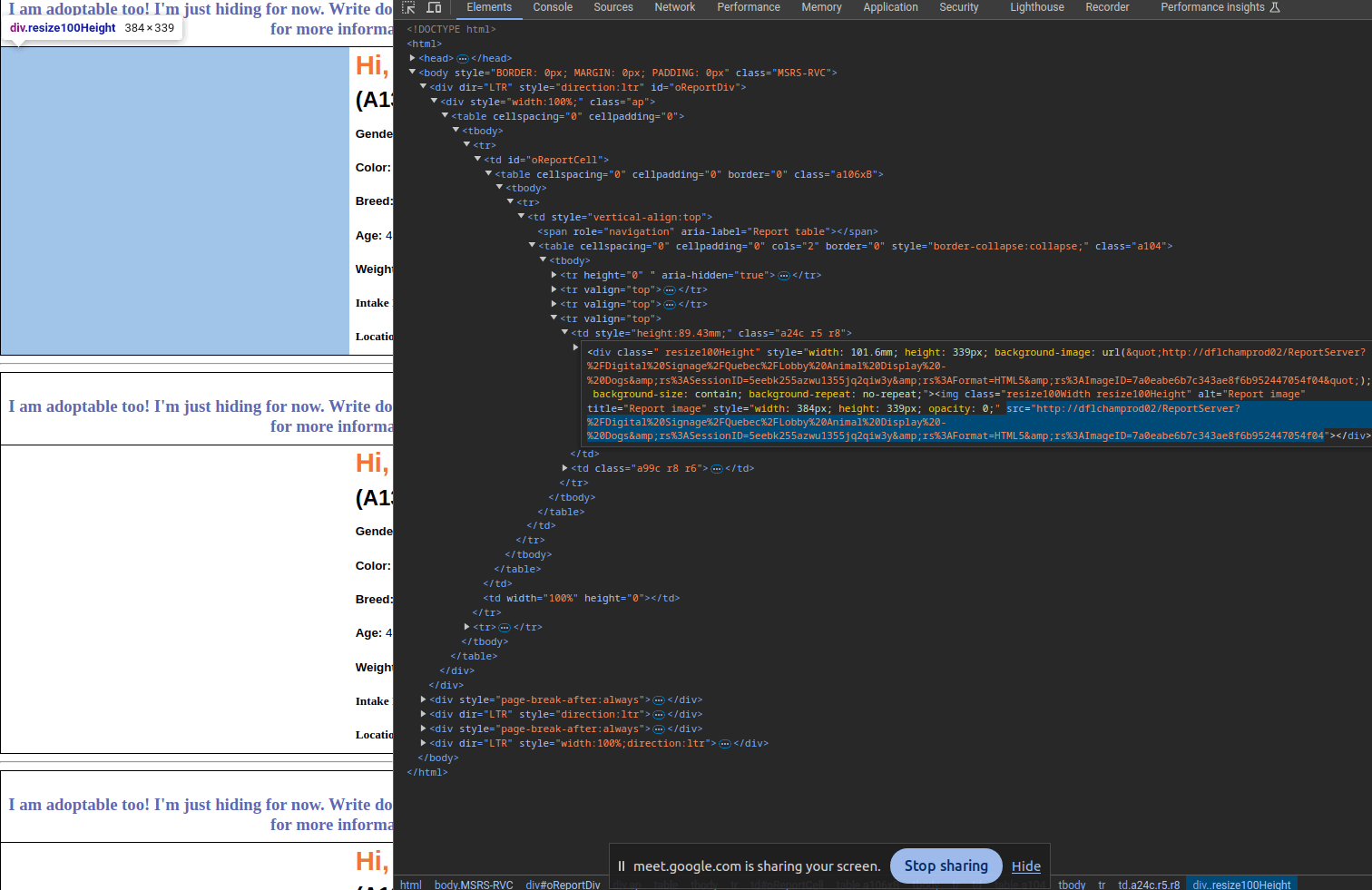Collapse the table class="a106xB" node

[489, 174]
